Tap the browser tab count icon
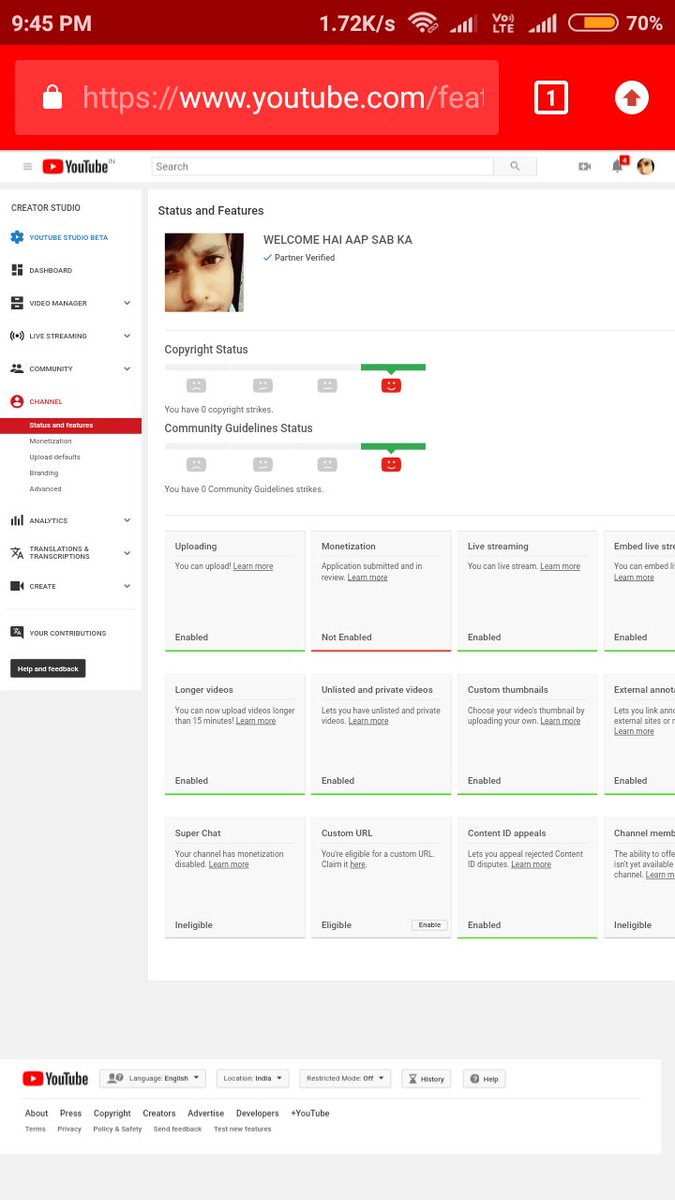 coord(551,98)
